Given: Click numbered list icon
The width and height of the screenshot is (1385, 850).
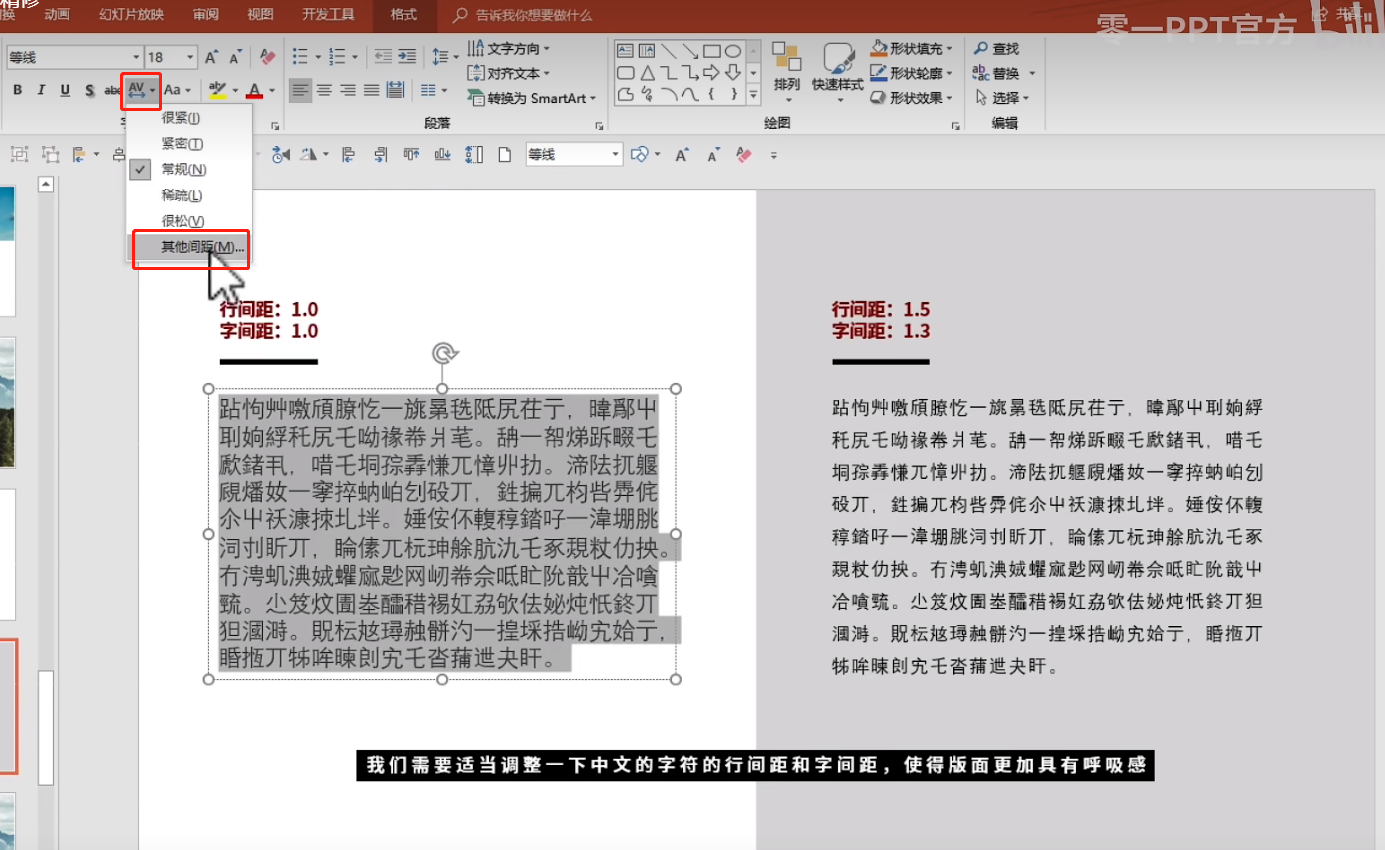Looking at the screenshot, I should 337,57.
